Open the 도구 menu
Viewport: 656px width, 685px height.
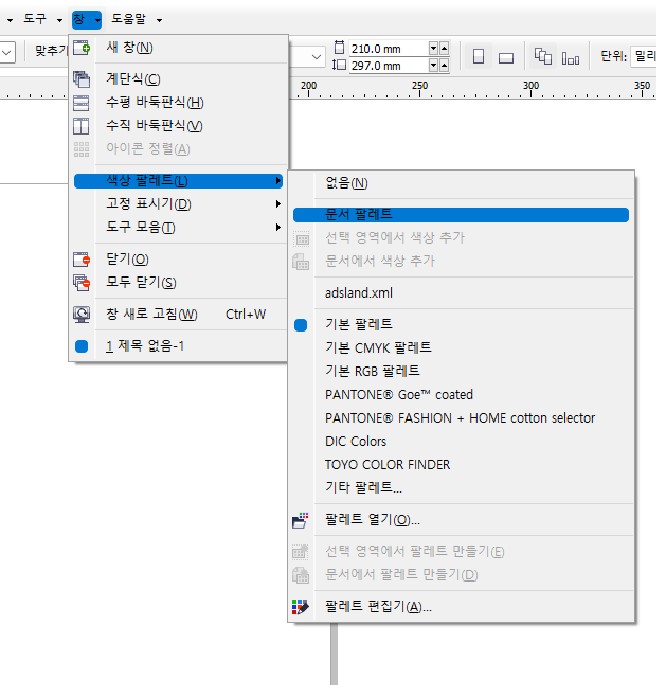[42, 19]
